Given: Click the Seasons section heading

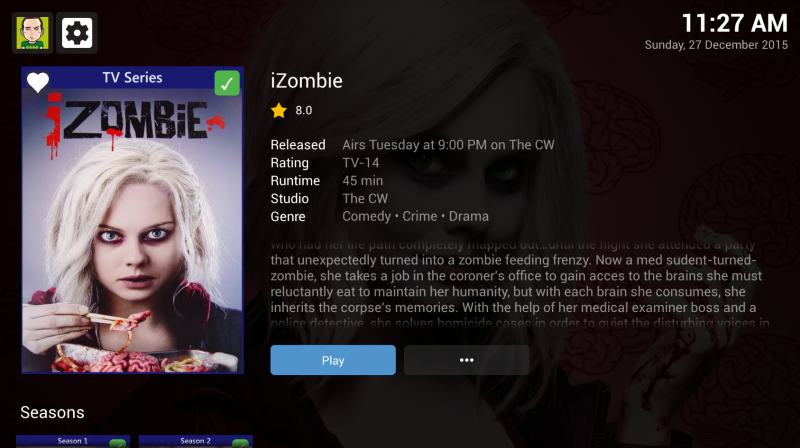Looking at the screenshot, I should tap(52, 412).
